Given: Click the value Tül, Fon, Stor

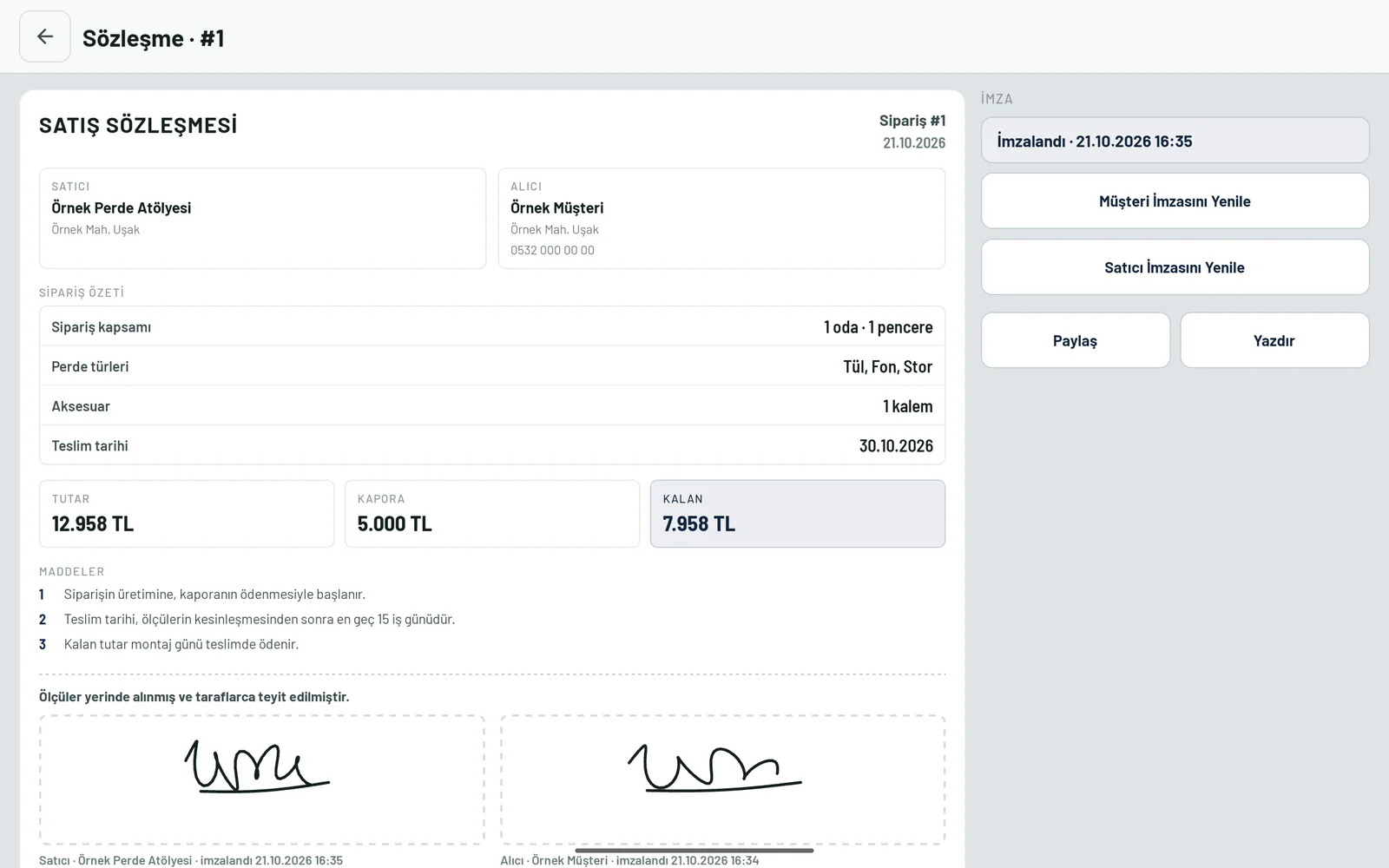Looking at the screenshot, I should (887, 366).
